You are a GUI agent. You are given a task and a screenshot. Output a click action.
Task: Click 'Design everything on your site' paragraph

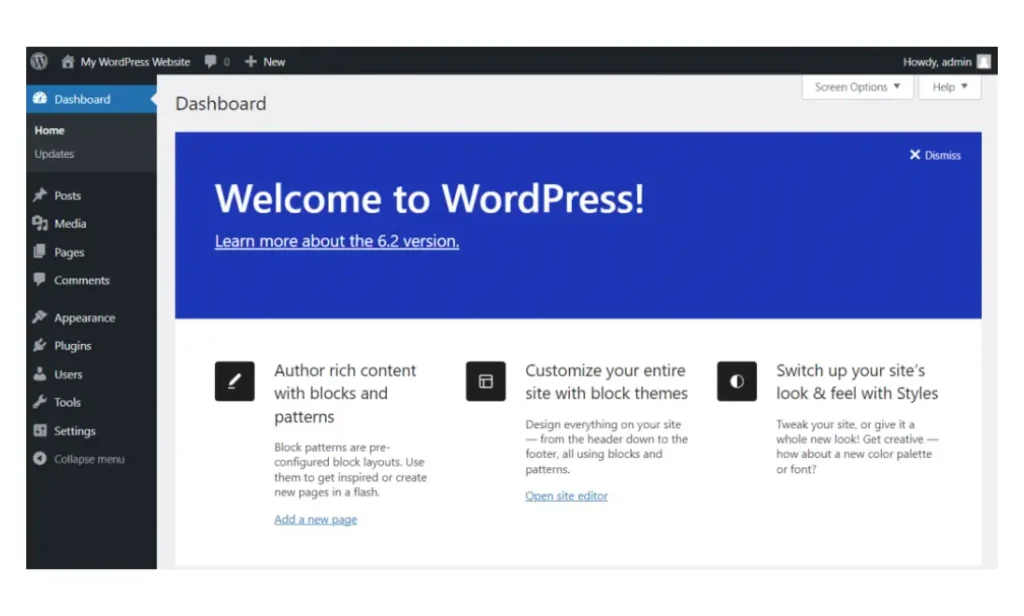[x=607, y=447]
